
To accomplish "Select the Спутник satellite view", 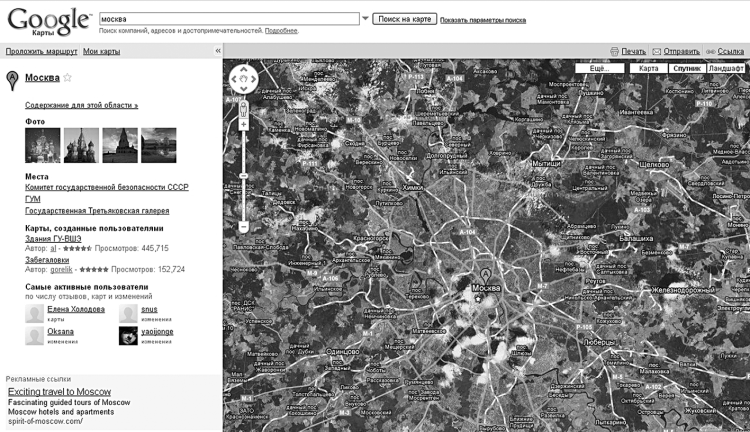I will (687, 68).
